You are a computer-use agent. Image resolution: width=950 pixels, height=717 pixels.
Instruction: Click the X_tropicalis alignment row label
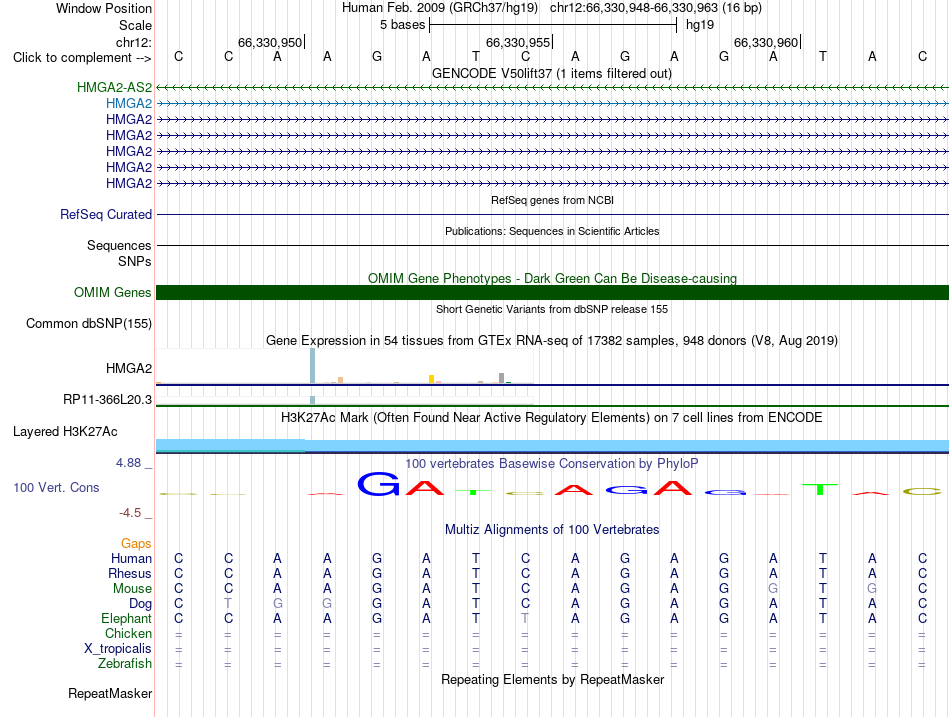[x=118, y=649]
